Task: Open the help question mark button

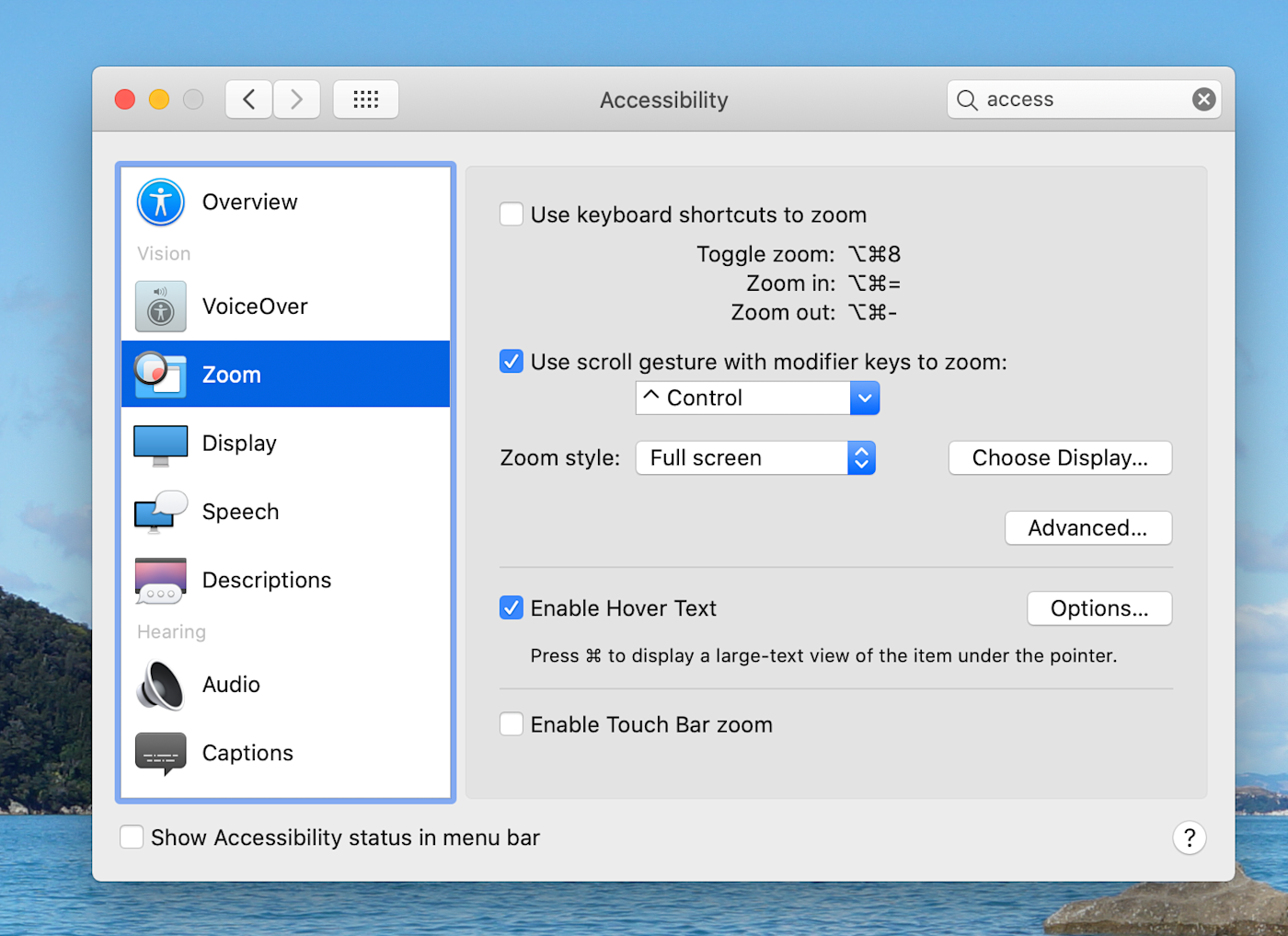Action: point(1190,838)
